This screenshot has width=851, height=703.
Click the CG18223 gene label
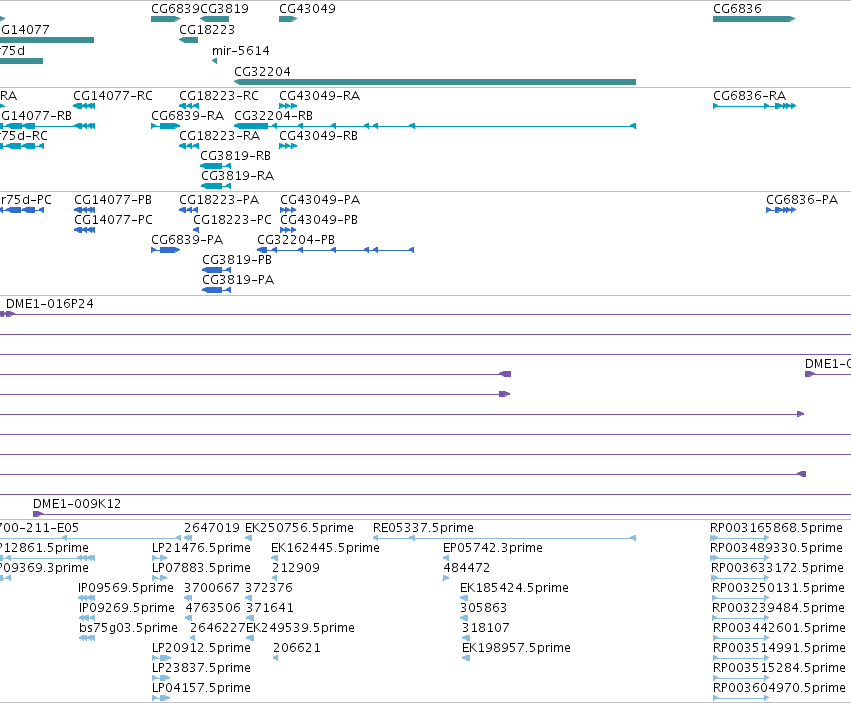207,30
